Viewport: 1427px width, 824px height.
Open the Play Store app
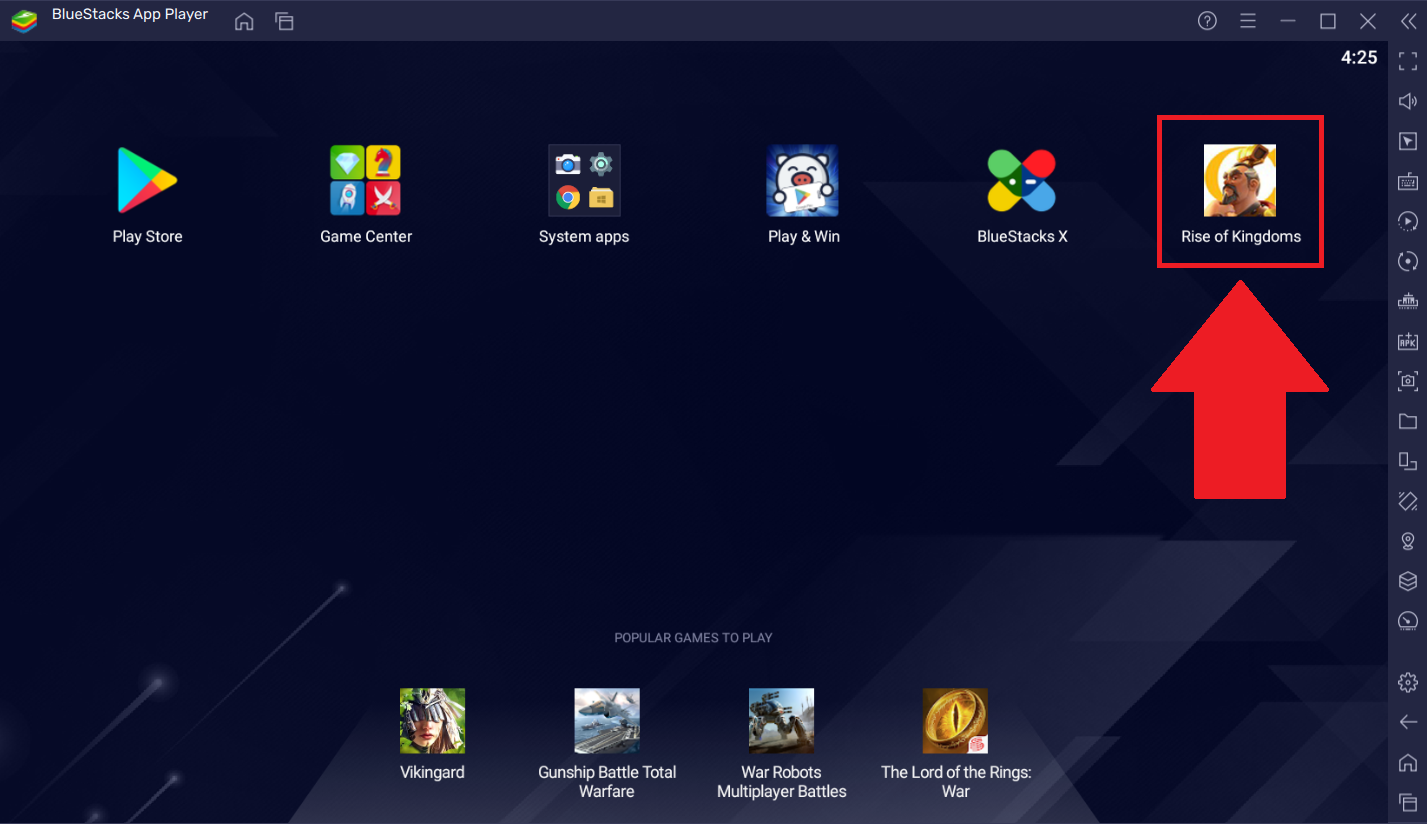(x=147, y=181)
